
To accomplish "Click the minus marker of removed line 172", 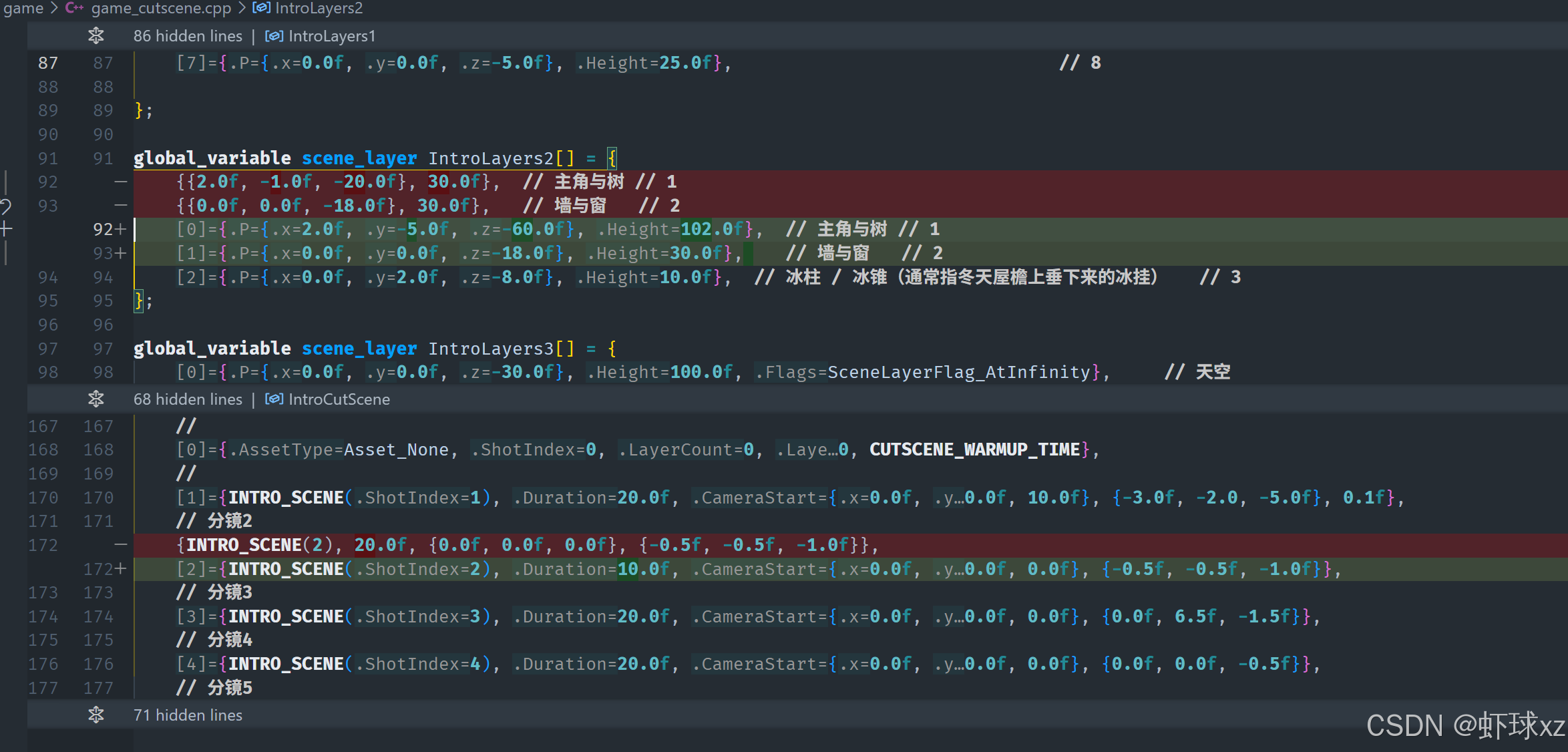I will point(120,545).
